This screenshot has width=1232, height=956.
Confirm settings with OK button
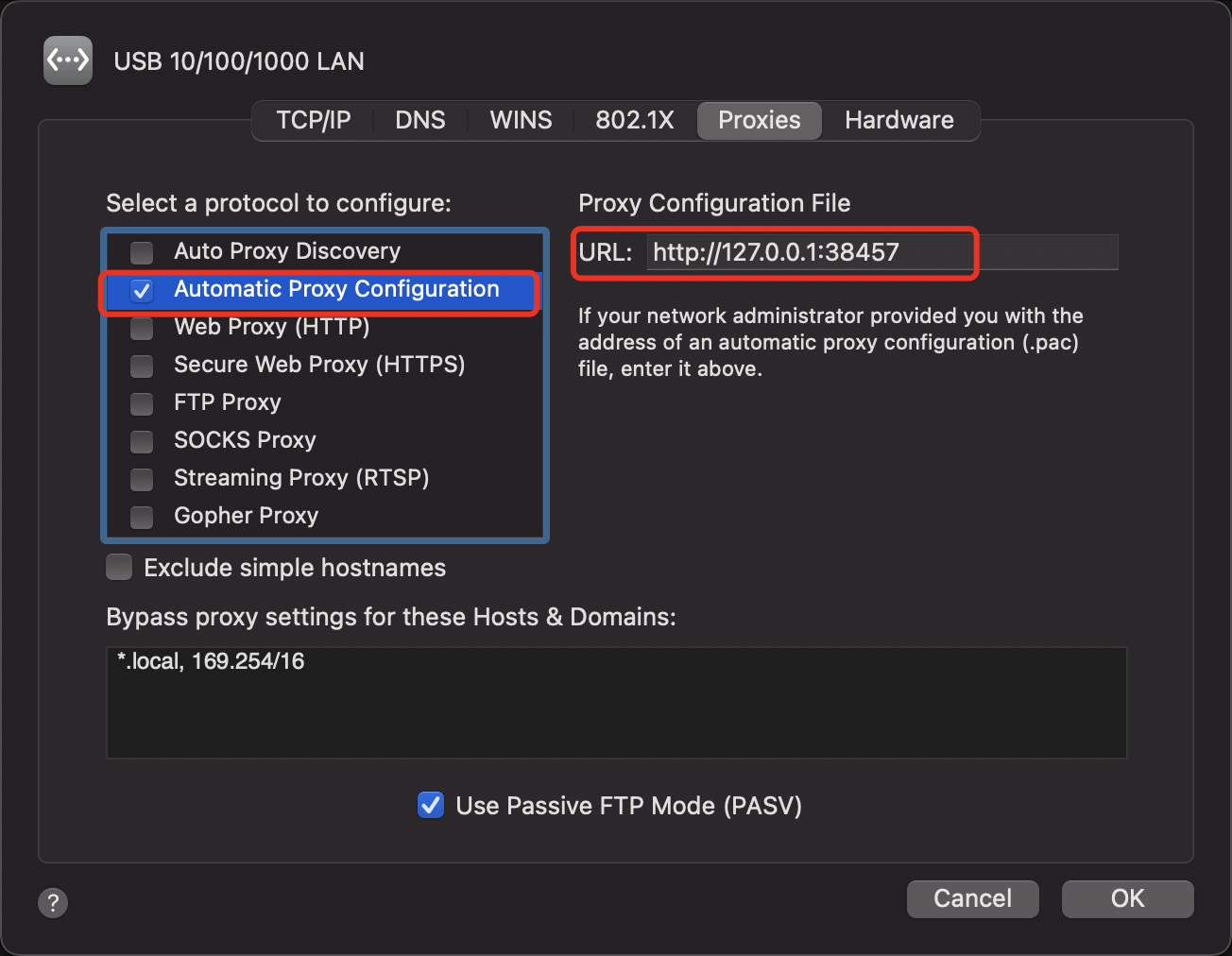pyautogui.click(x=1127, y=898)
